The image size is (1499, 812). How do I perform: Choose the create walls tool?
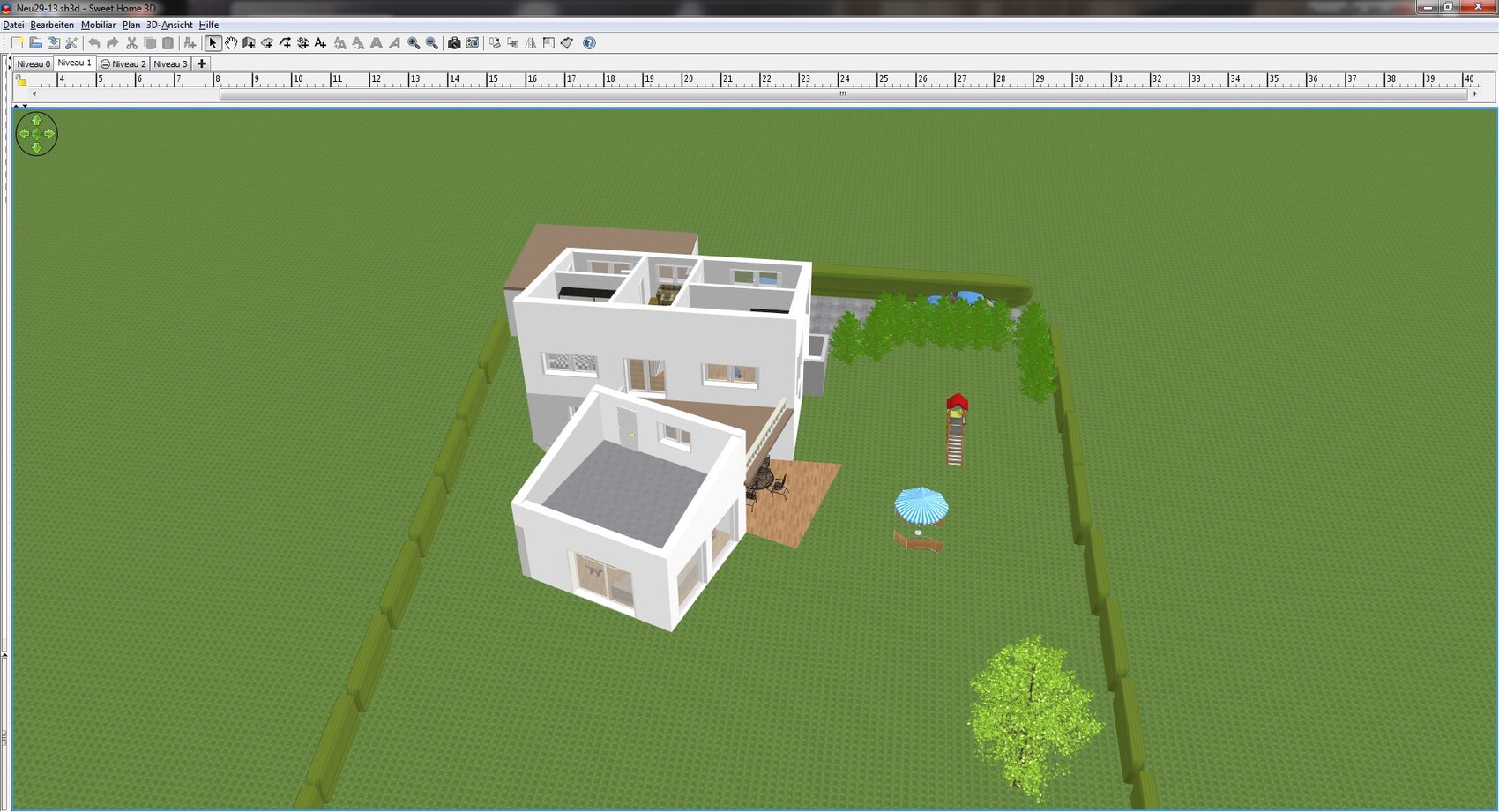pyautogui.click(x=249, y=43)
